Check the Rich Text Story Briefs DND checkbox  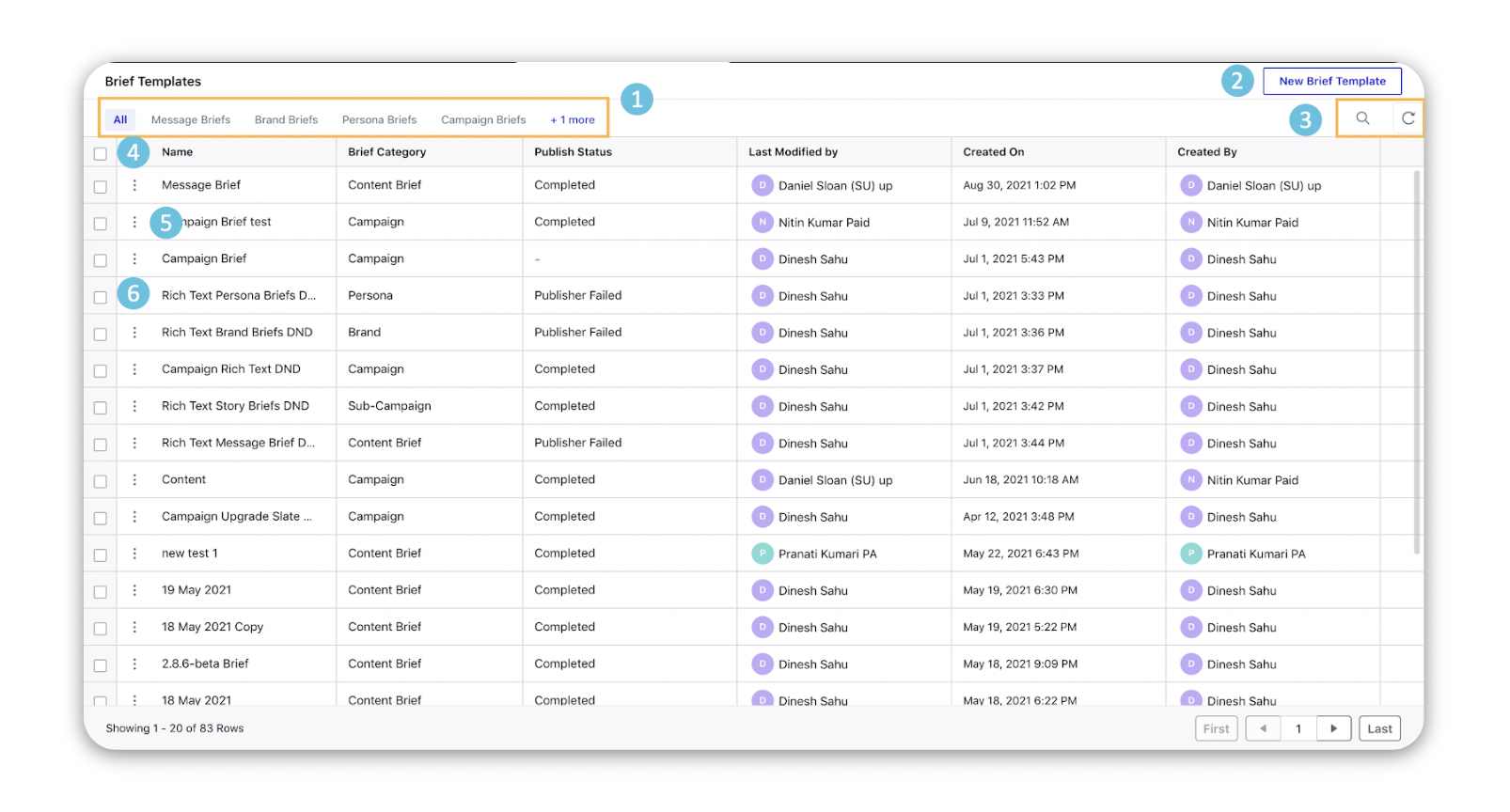(101, 408)
